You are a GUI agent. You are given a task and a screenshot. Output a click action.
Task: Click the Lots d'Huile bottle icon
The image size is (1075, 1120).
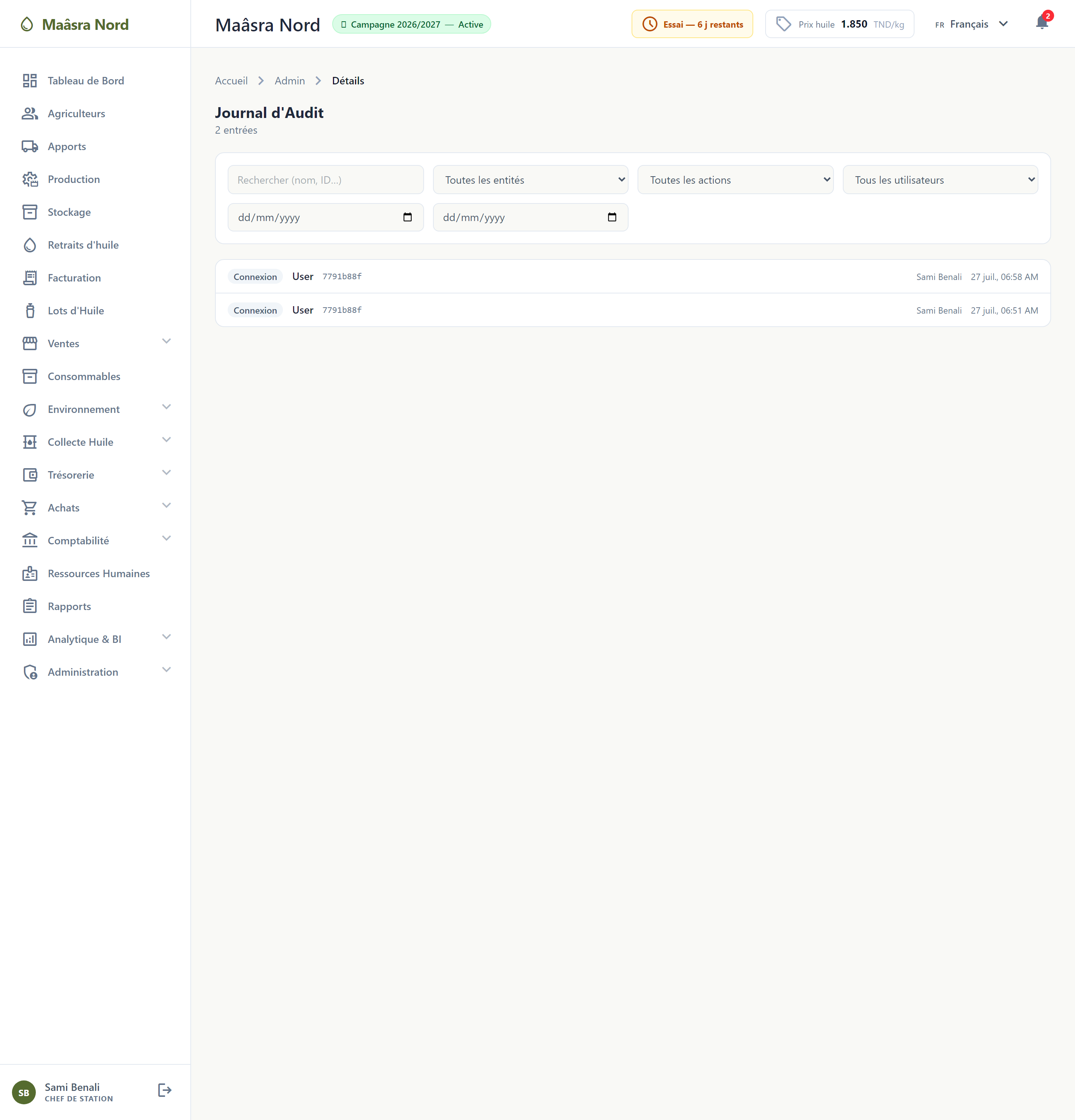tap(30, 311)
